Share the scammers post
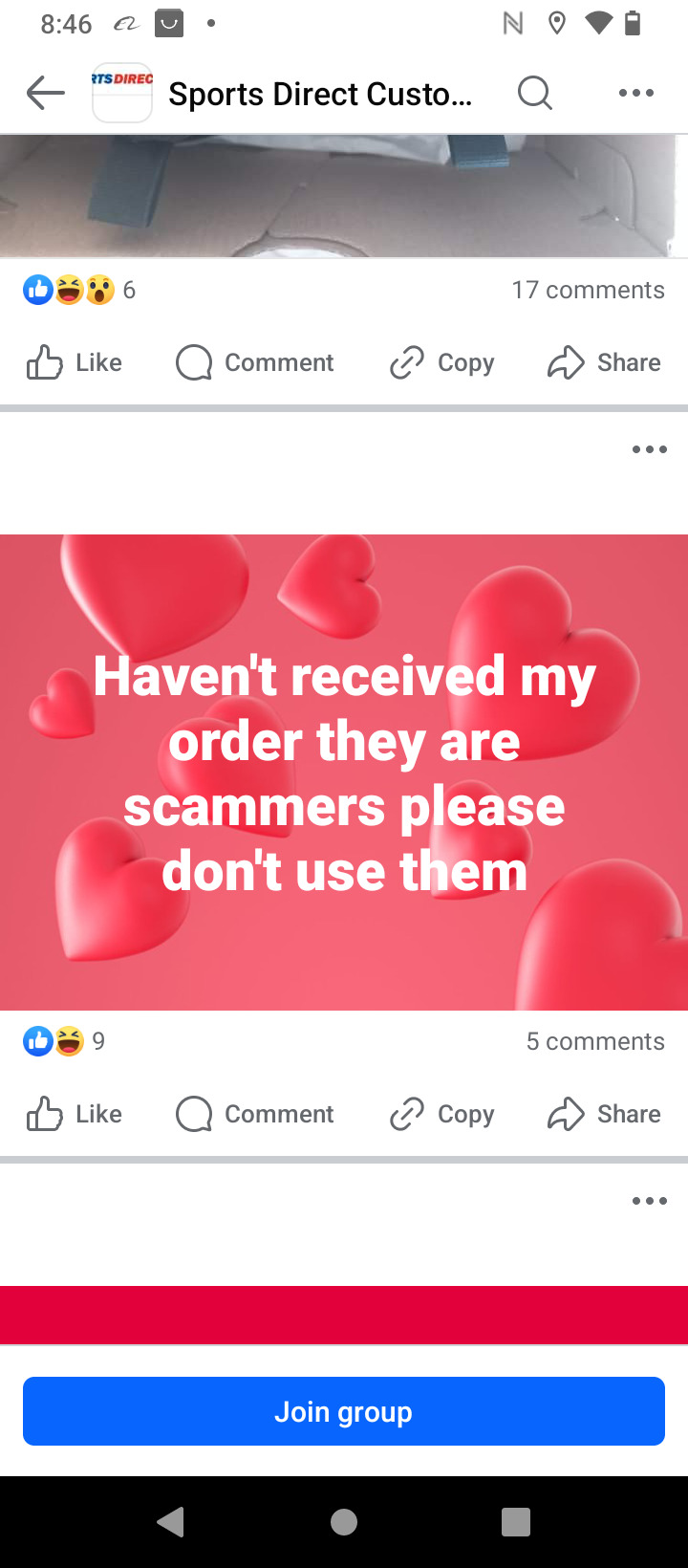688x1568 pixels. (x=604, y=1115)
